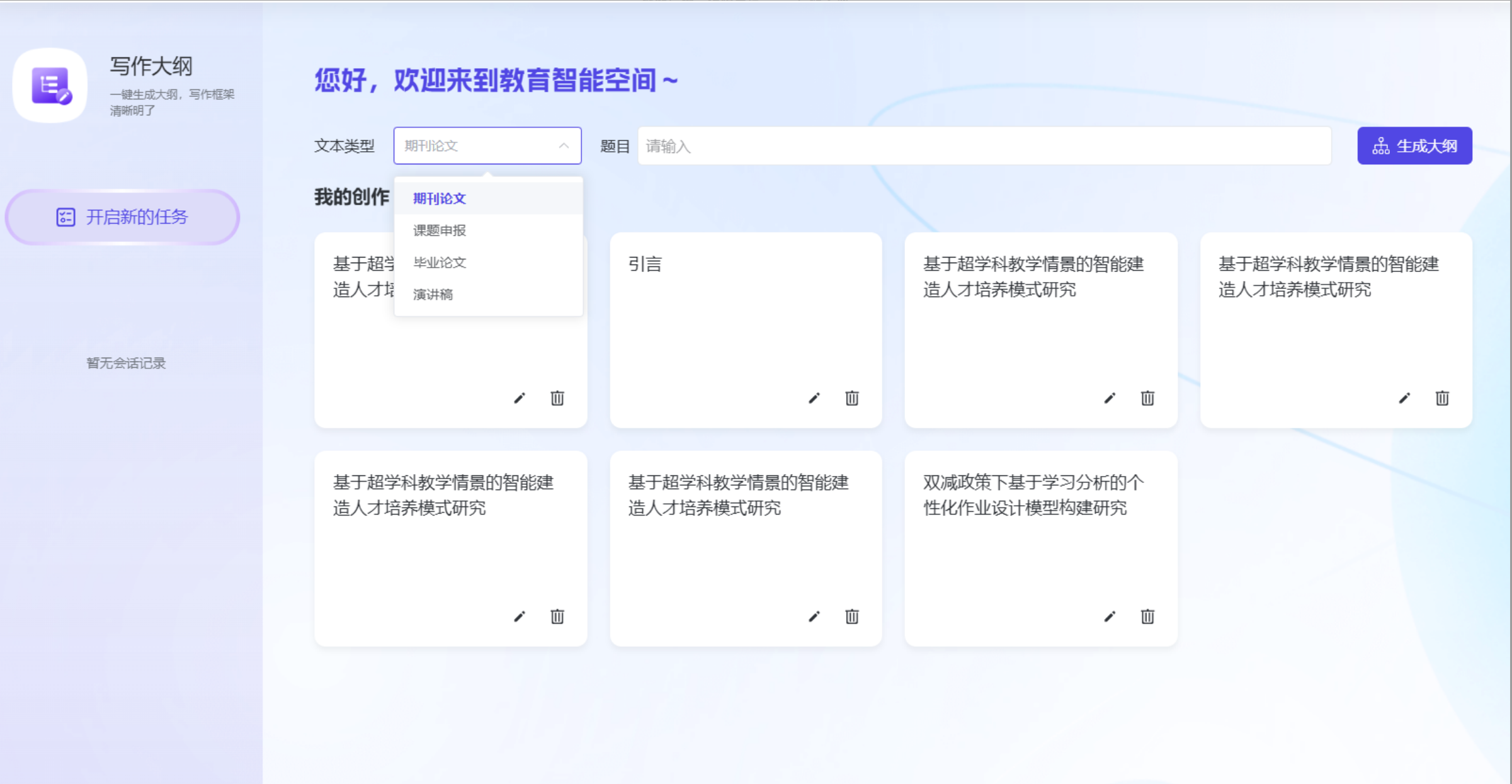
Task: Click edit pencil on 双减政策 card
Action: pos(1110,616)
